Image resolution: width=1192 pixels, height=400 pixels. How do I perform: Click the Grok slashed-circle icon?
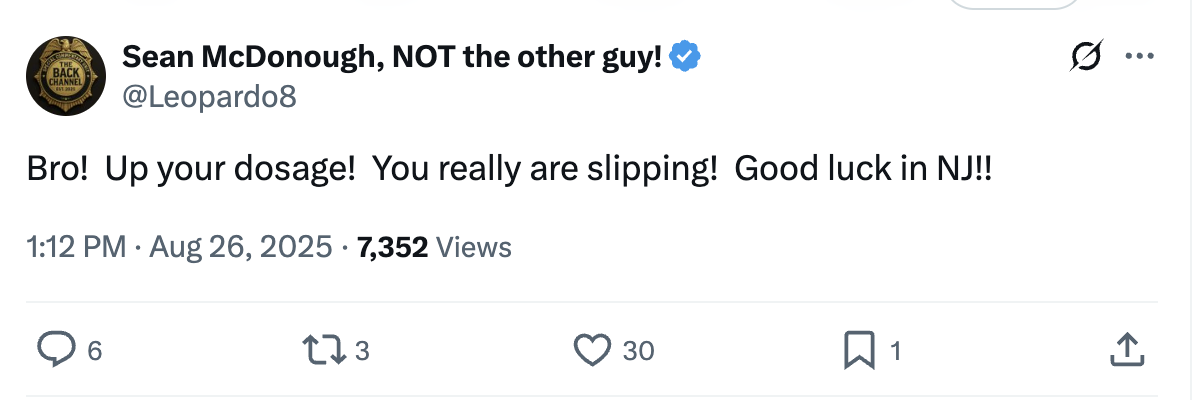pos(1086,57)
